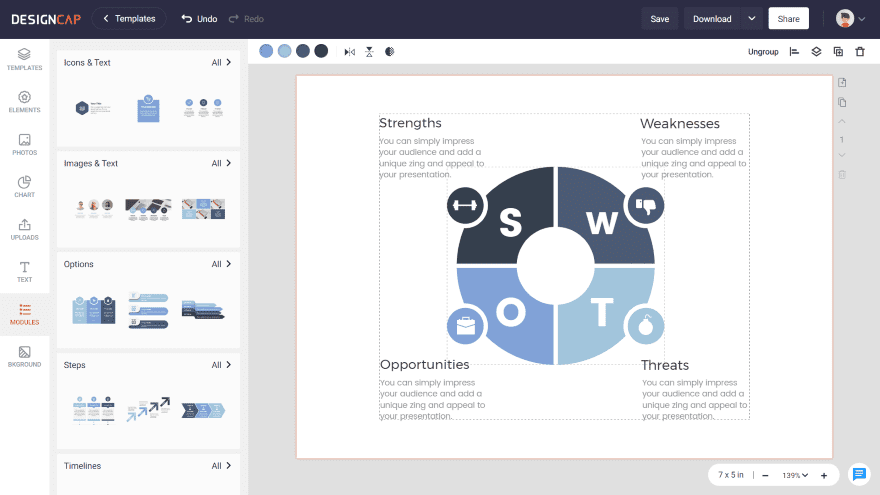Delete the selected element with trash icon

860,52
